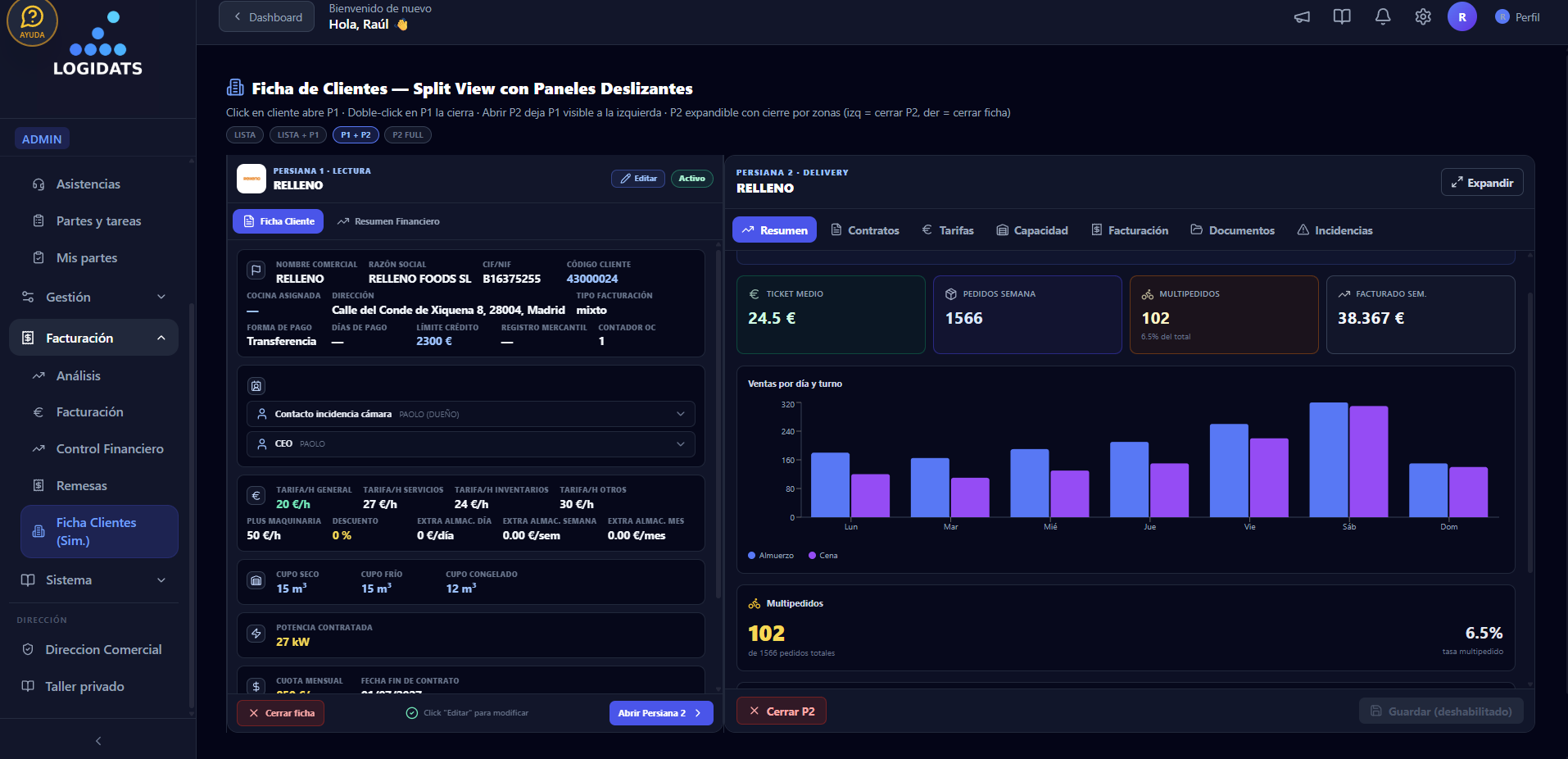Open the Tarifas tab
1568x759 pixels.
948,230
